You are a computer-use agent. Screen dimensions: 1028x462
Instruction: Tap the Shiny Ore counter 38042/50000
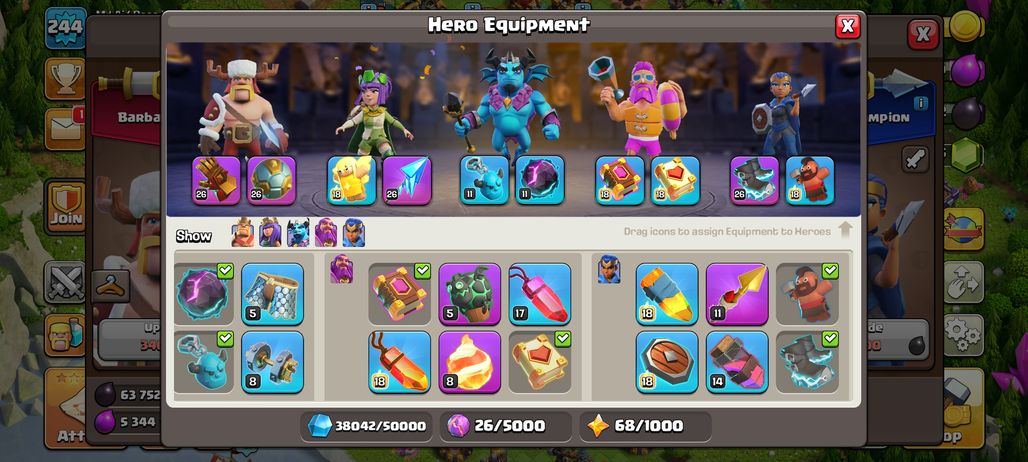coord(366,426)
